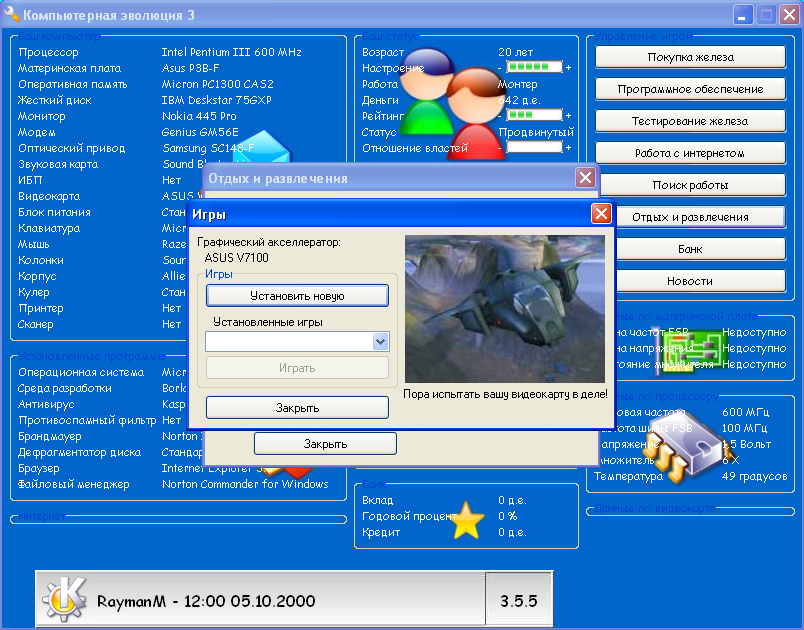
Task: Click the game aircraft preview image
Action: tap(505, 309)
